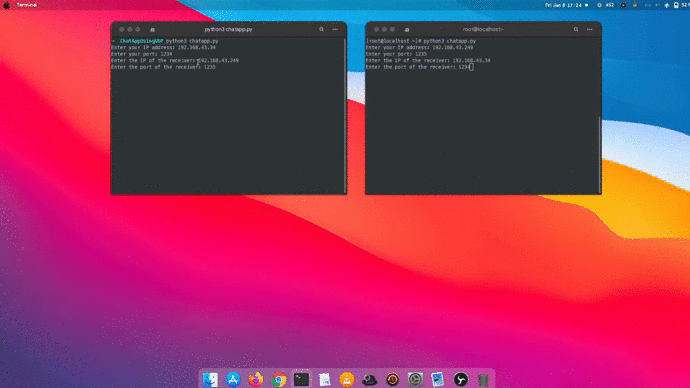Open Firefox from the dock

[256, 379]
